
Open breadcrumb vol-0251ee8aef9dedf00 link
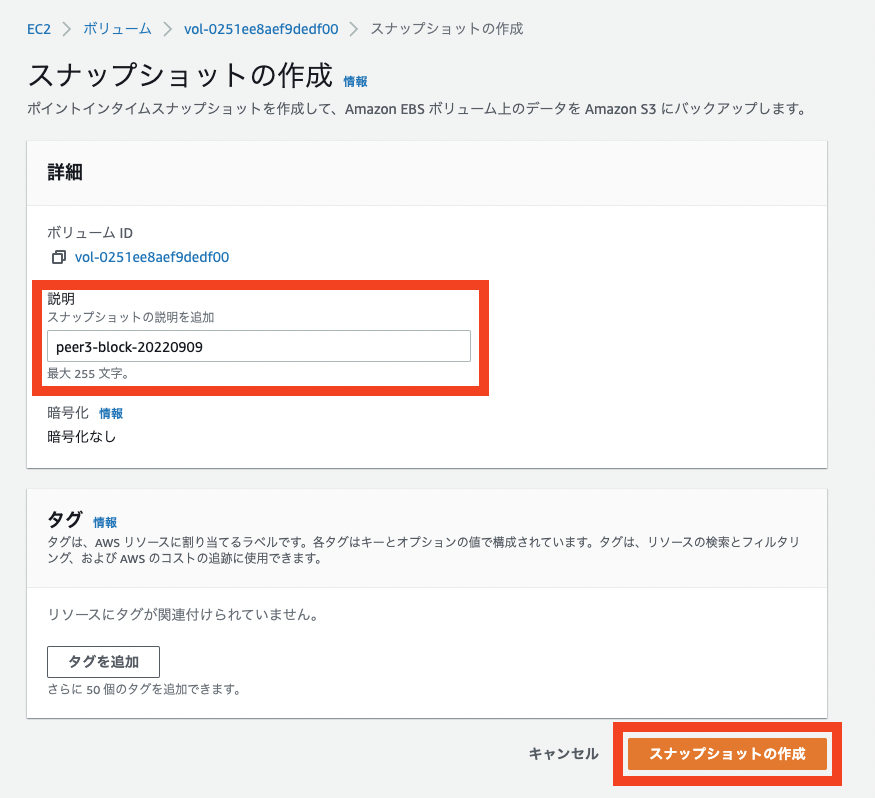pyautogui.click(x=261, y=29)
